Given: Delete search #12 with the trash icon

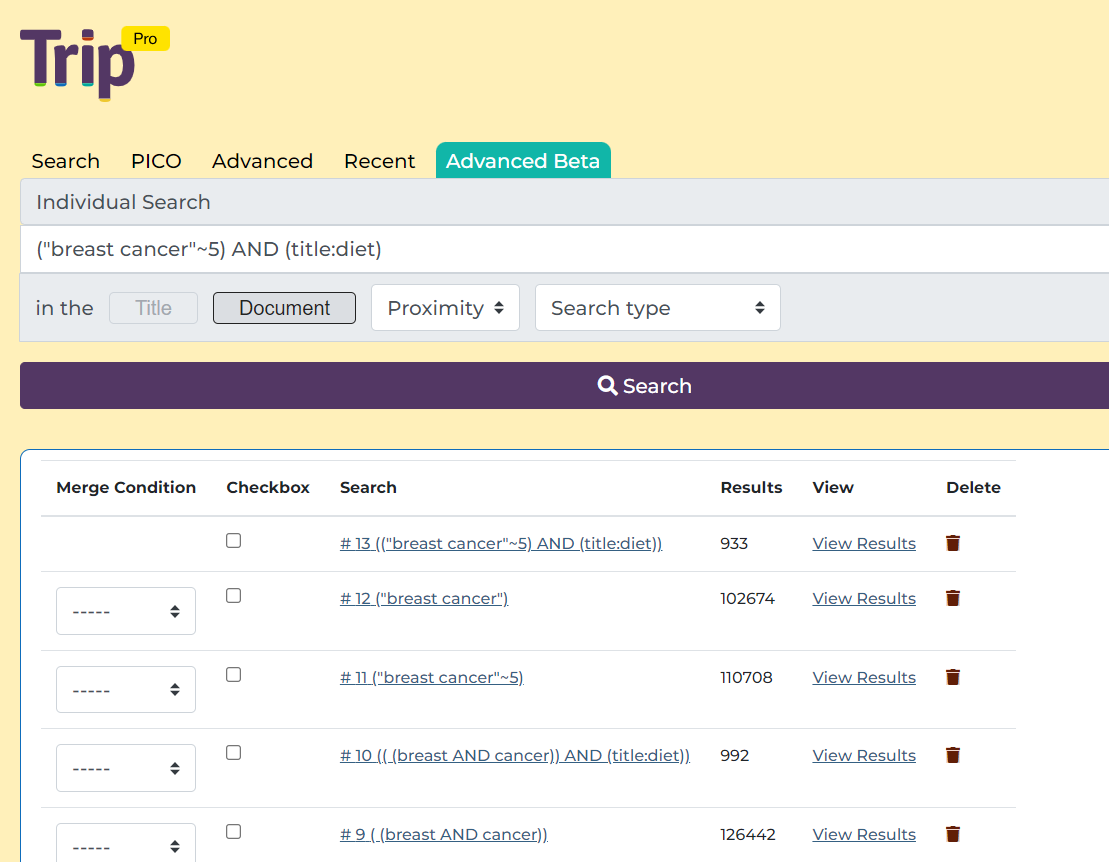Looking at the screenshot, I should pos(952,597).
